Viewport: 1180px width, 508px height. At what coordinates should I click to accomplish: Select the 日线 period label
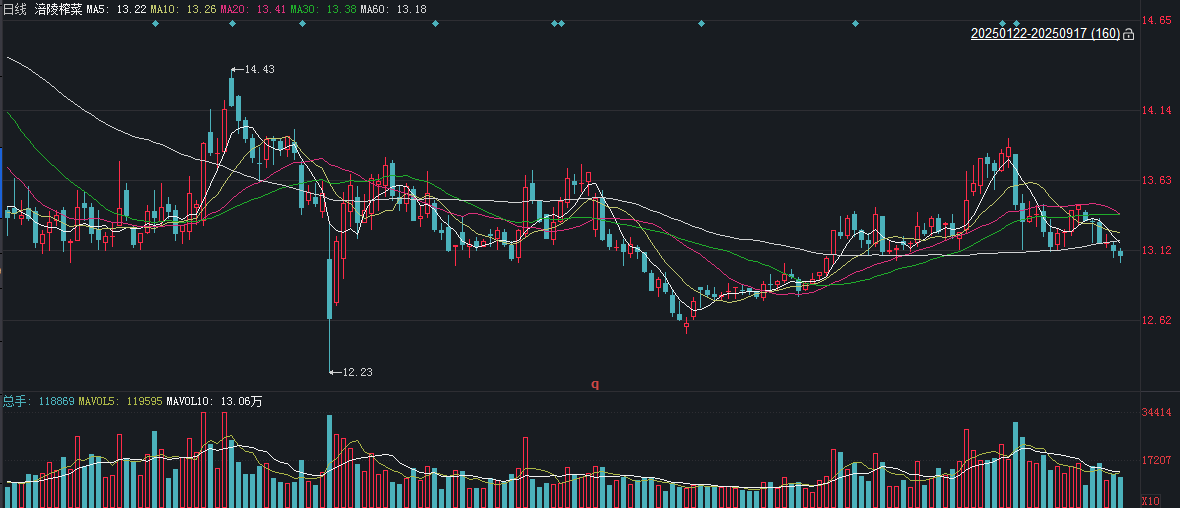15,10
